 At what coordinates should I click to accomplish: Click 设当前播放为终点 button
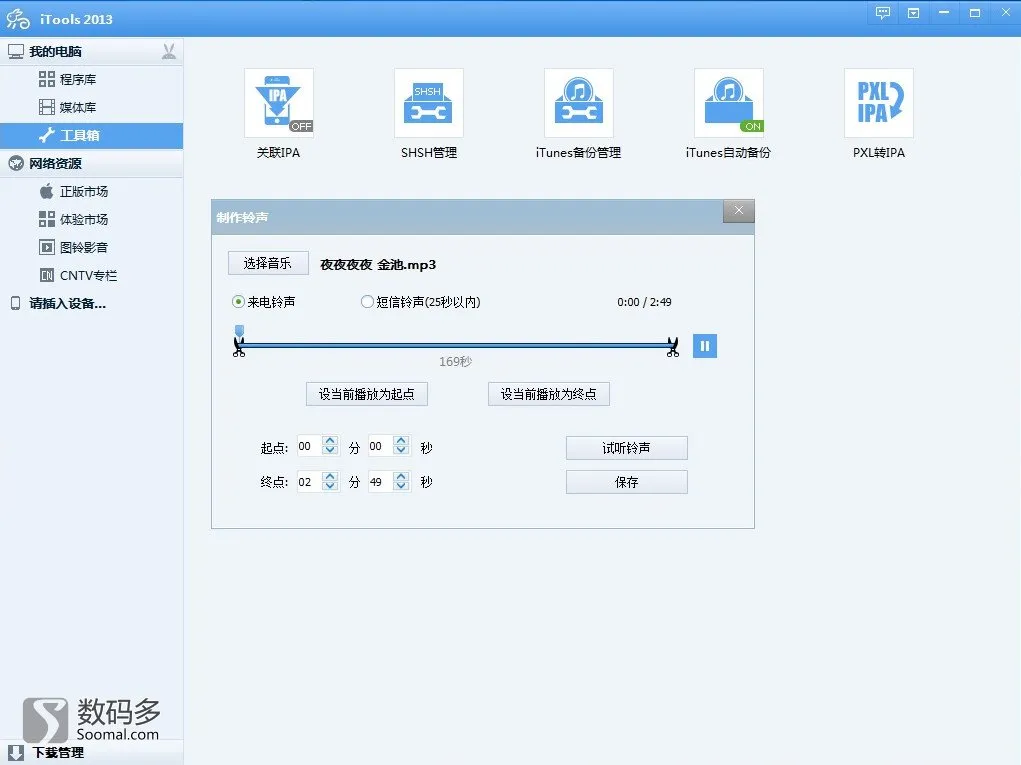[549, 394]
